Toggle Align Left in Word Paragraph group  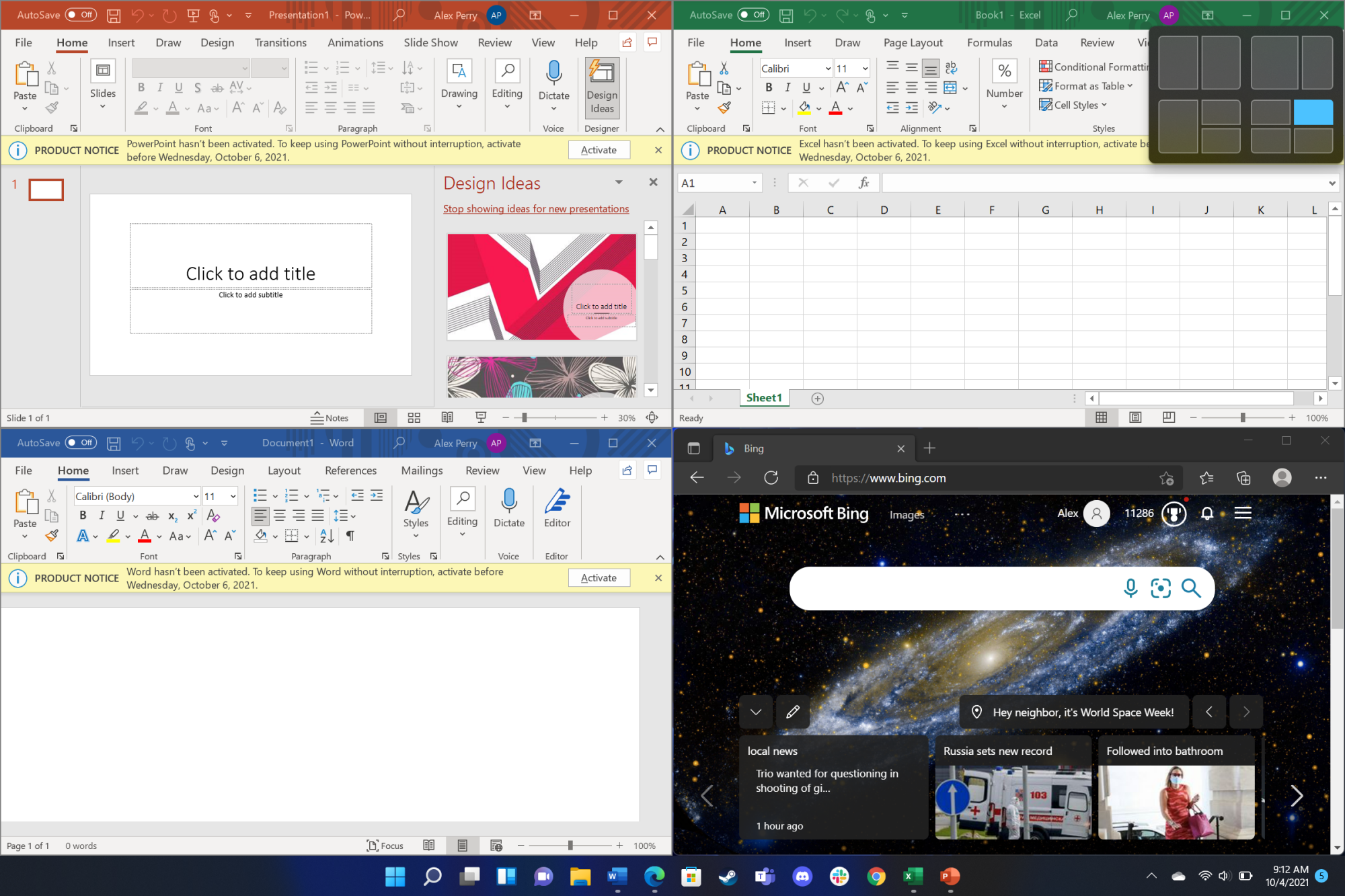[260, 516]
